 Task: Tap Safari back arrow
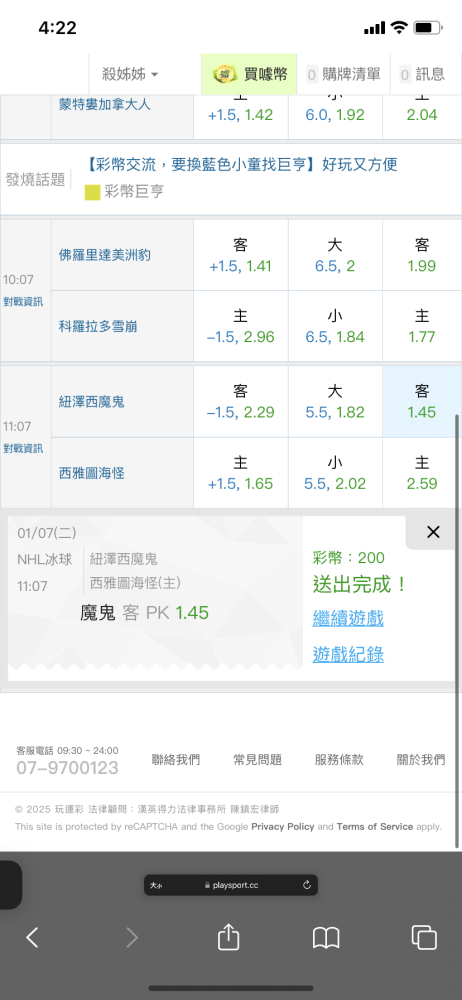click(32, 937)
